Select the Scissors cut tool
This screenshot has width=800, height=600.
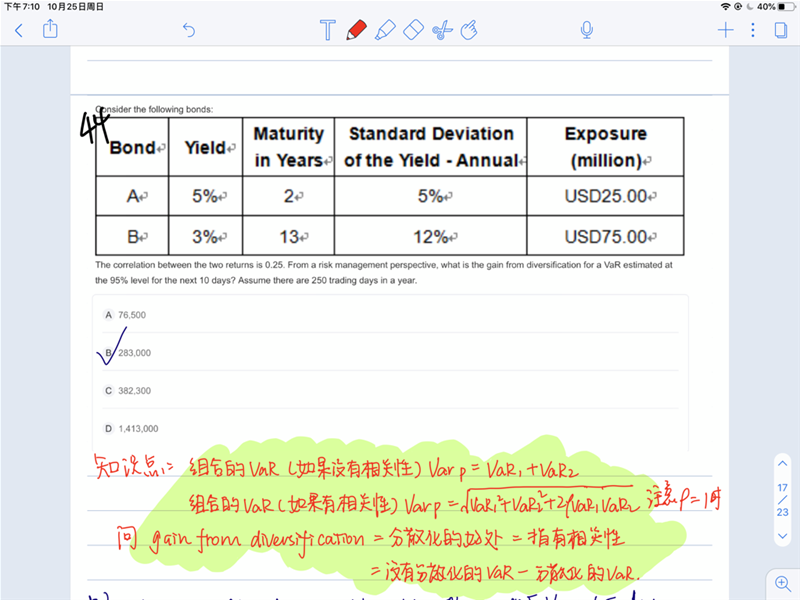(x=442, y=30)
